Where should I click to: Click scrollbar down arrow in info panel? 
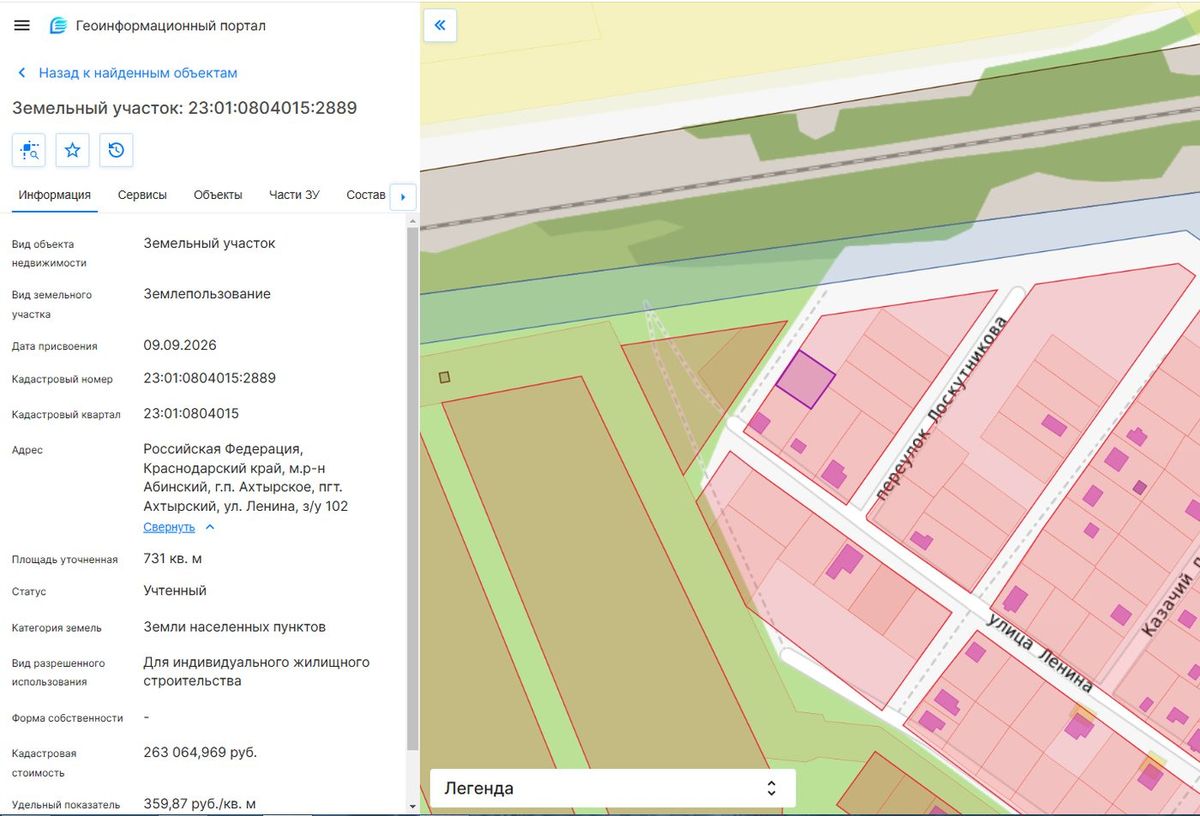coord(412,805)
